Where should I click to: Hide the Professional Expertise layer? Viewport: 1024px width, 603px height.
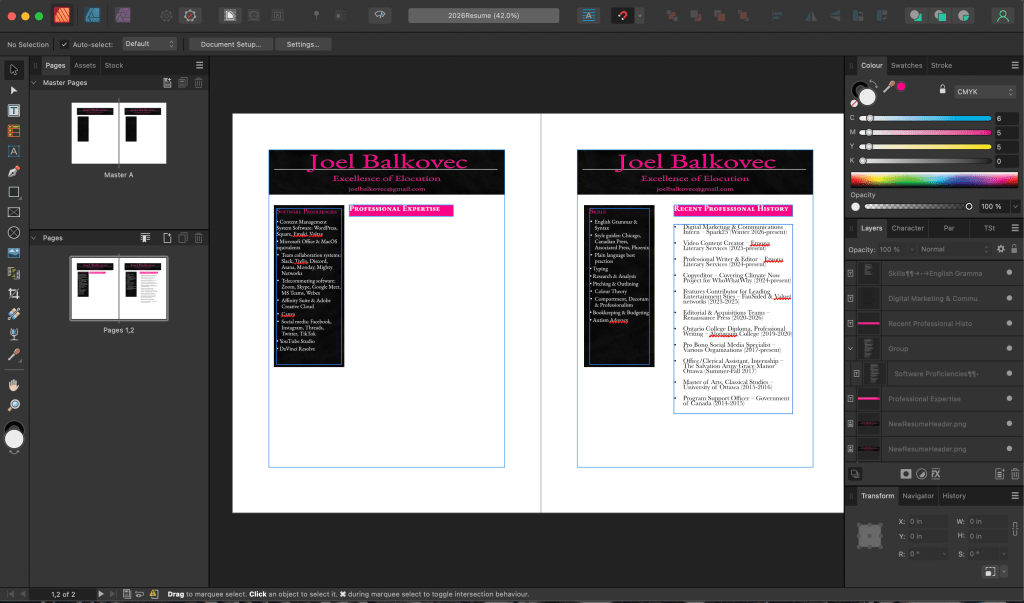1009,398
